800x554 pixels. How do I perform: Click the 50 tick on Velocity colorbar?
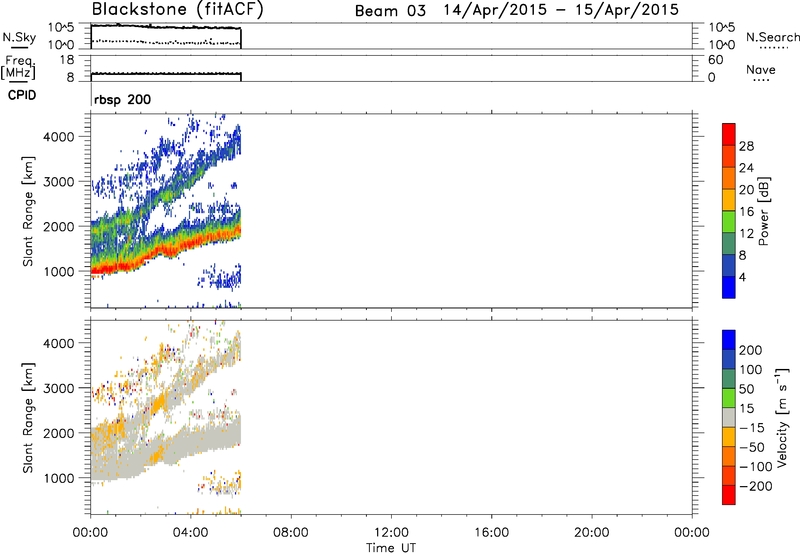[746, 389]
